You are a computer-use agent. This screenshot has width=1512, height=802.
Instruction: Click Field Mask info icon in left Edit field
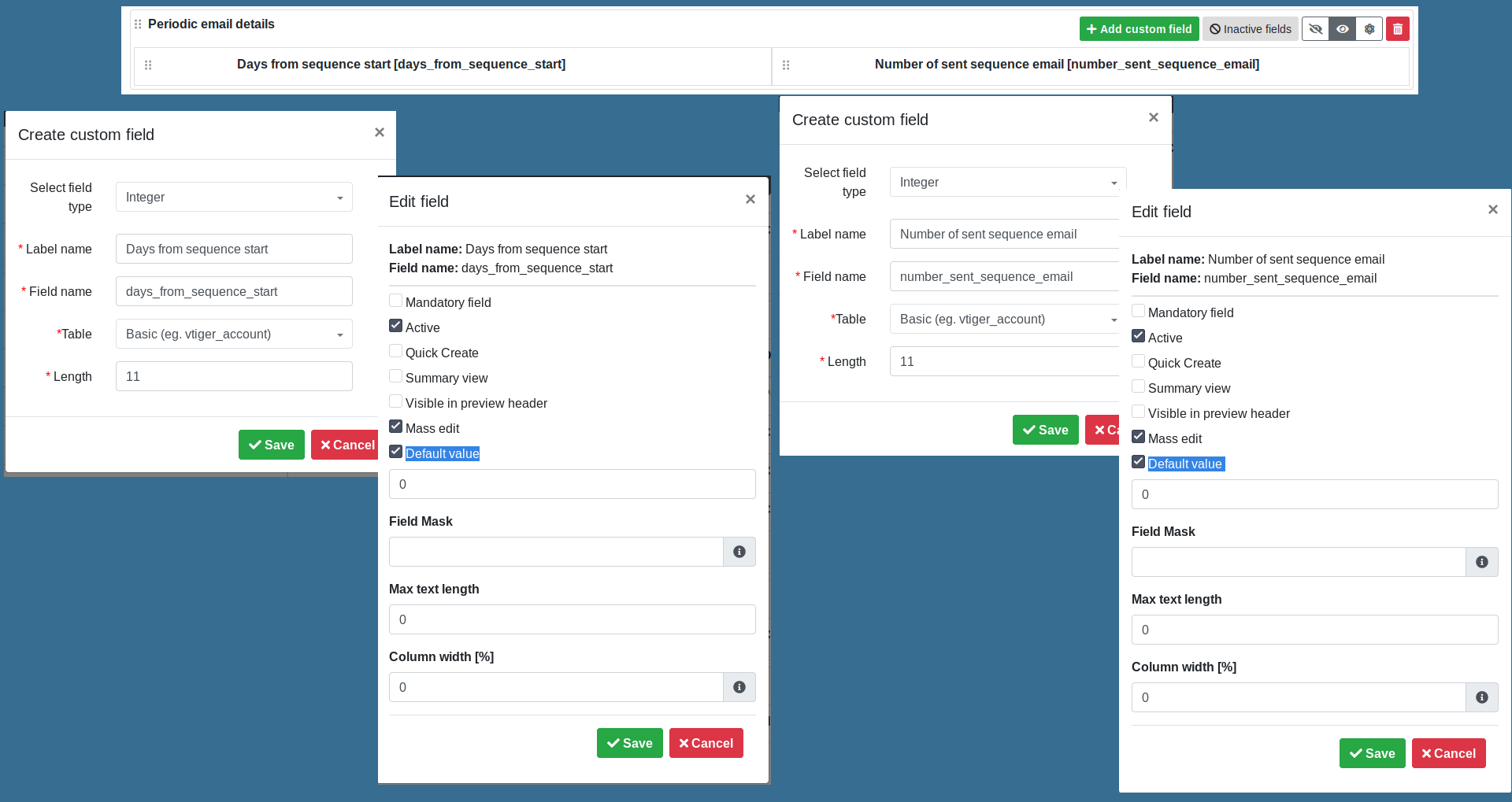[739, 552]
